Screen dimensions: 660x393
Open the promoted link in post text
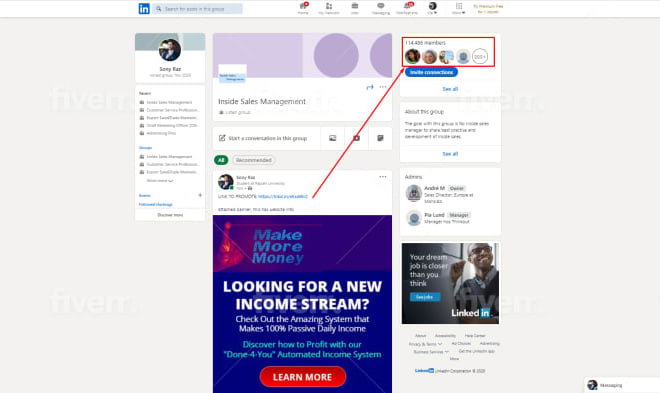coord(283,196)
